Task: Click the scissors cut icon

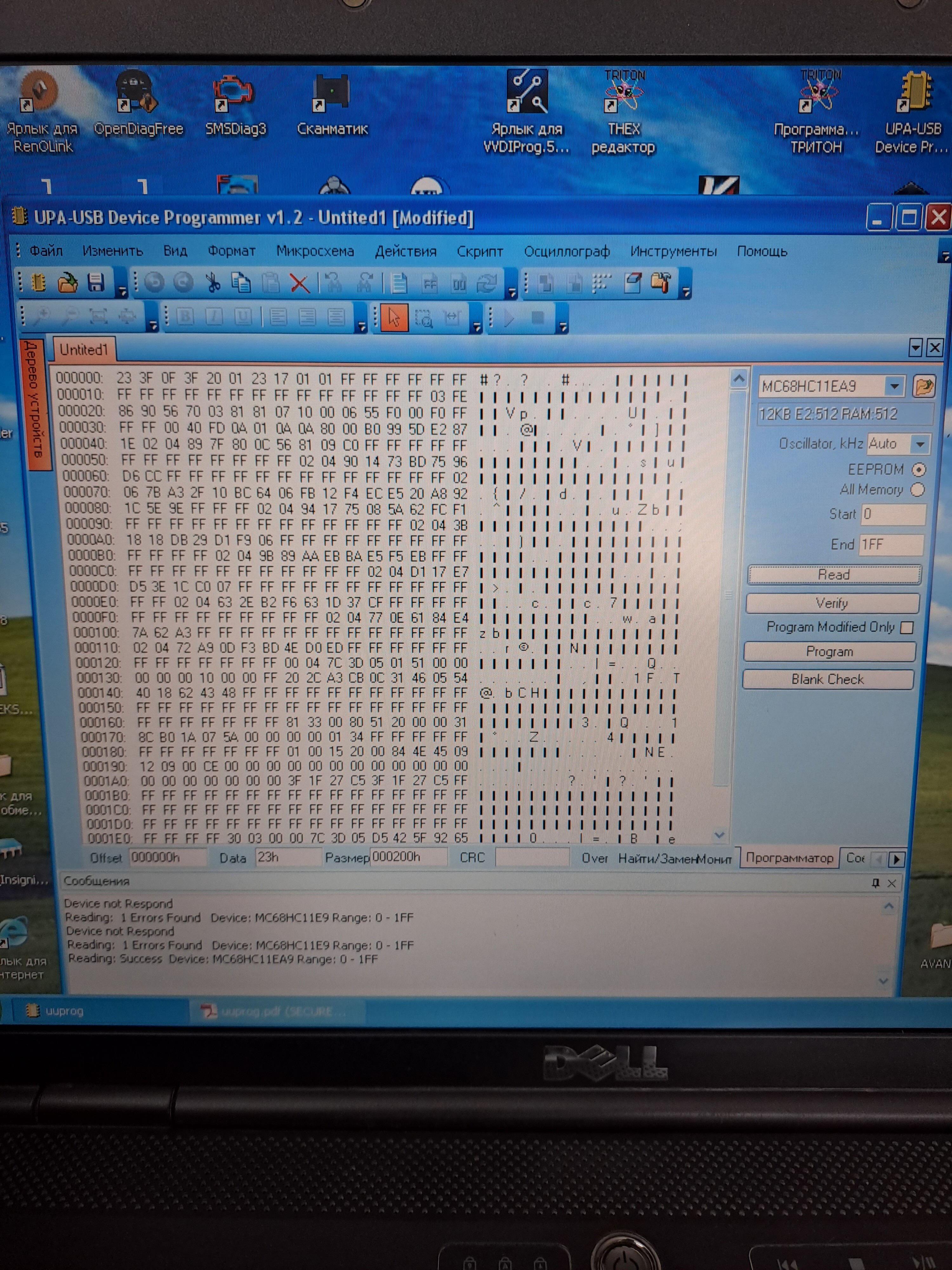Action: (213, 283)
